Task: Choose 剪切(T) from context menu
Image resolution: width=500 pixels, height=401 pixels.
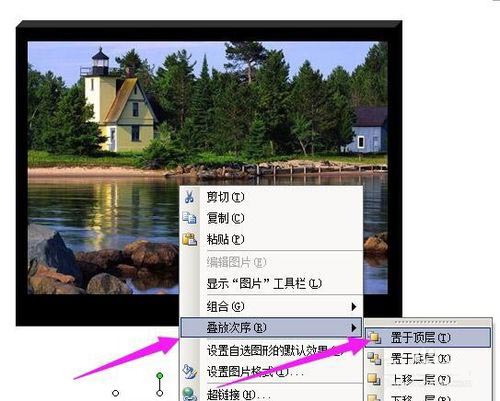Action: pyautogui.click(x=271, y=197)
